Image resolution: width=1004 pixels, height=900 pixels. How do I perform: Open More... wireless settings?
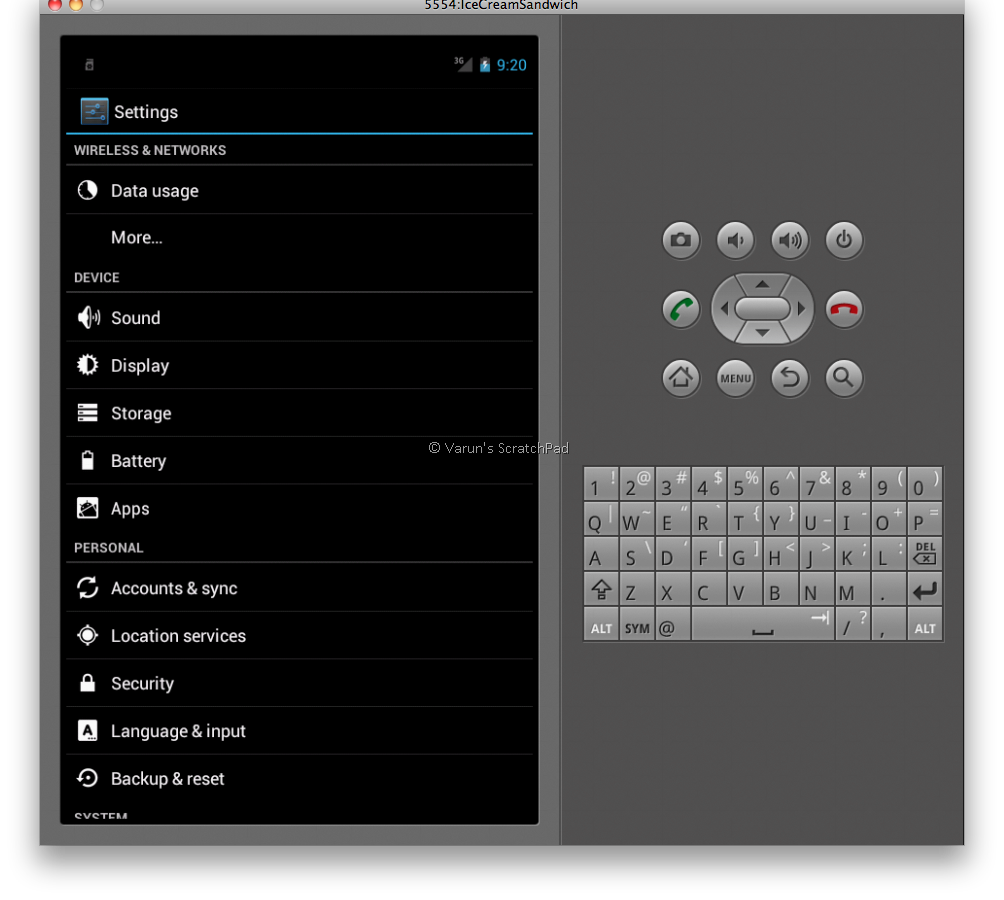tap(299, 237)
